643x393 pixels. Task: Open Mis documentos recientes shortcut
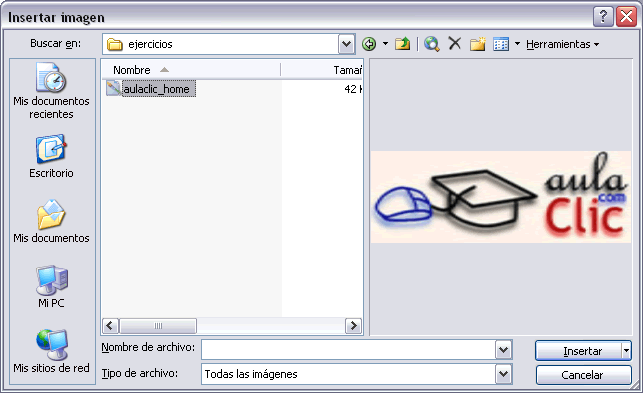[x=51, y=91]
